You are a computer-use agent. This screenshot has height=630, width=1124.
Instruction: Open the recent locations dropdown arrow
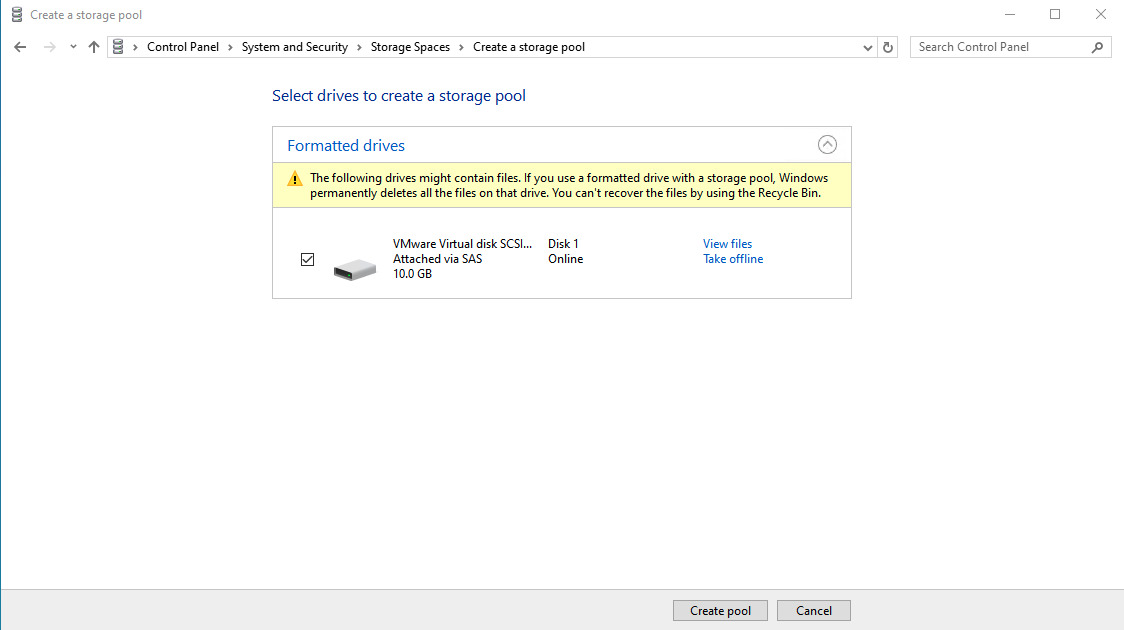click(73, 47)
